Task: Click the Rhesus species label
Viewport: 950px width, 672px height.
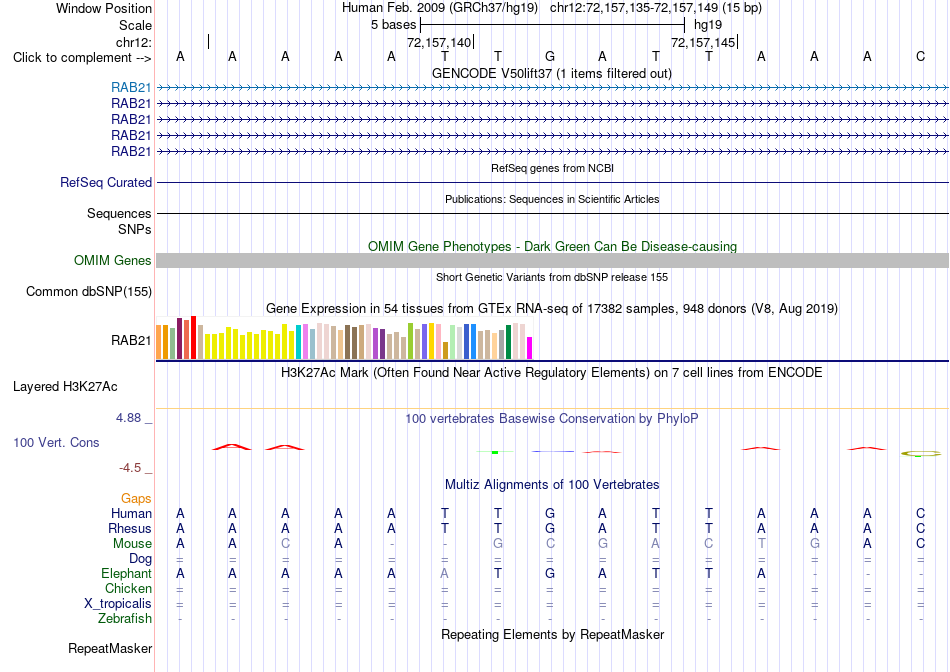Action: pyautogui.click(x=130, y=528)
